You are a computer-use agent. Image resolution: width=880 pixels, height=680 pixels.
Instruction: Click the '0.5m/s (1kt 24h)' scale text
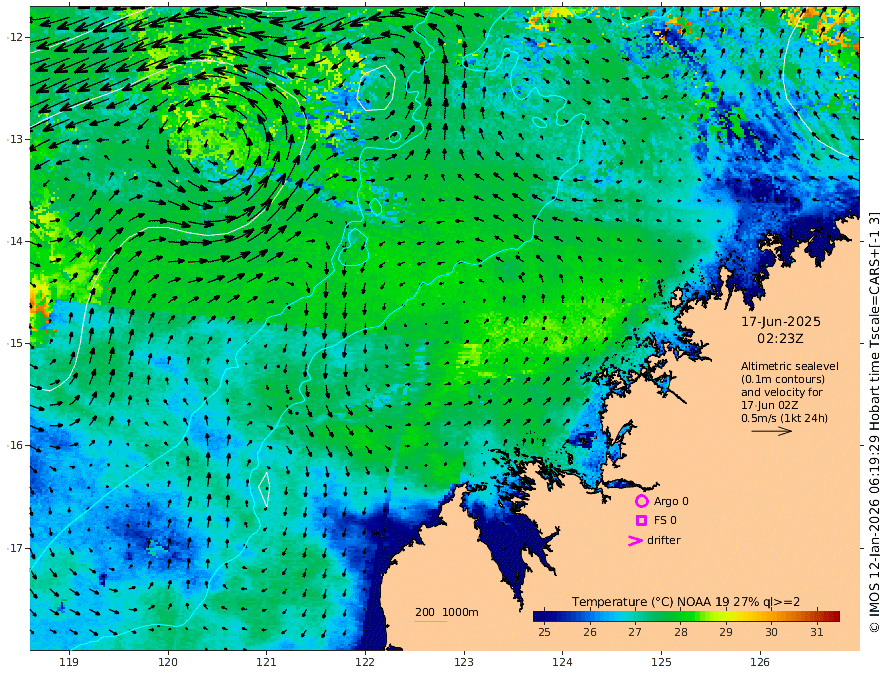coord(785,418)
